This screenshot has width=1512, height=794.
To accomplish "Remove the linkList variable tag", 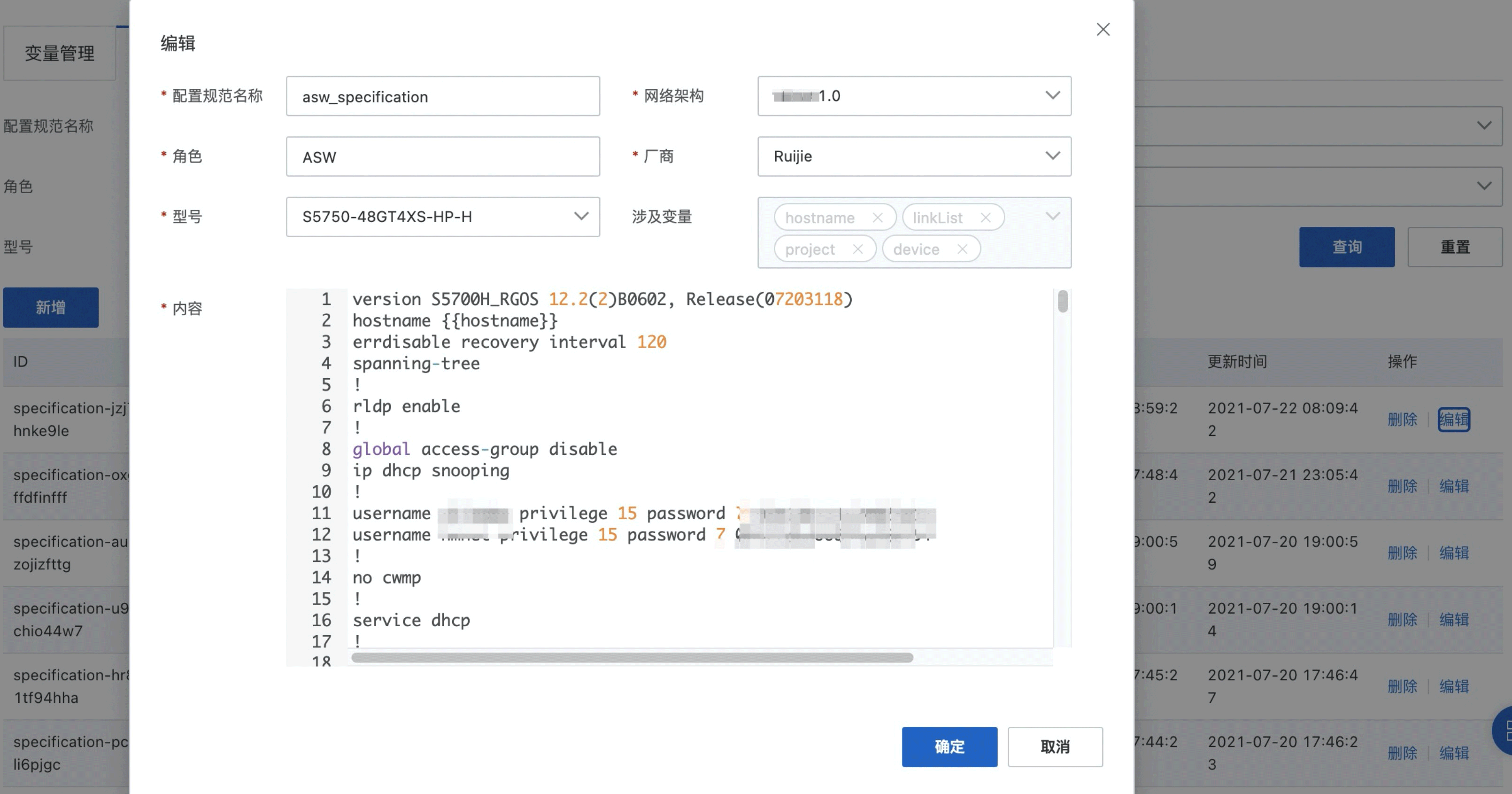I will coord(986,218).
